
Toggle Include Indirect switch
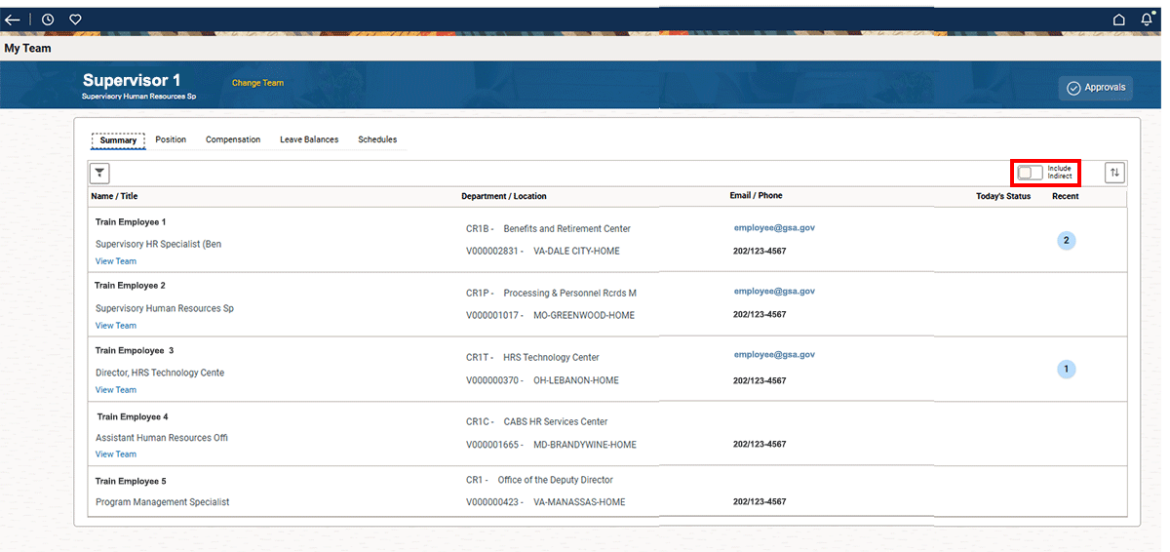tap(1030, 173)
